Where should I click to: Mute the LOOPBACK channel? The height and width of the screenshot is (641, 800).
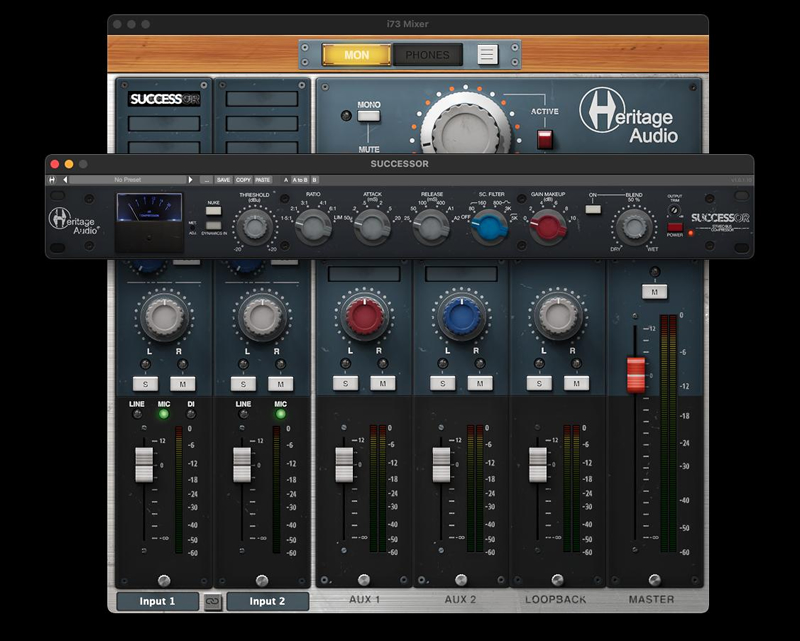(x=577, y=383)
